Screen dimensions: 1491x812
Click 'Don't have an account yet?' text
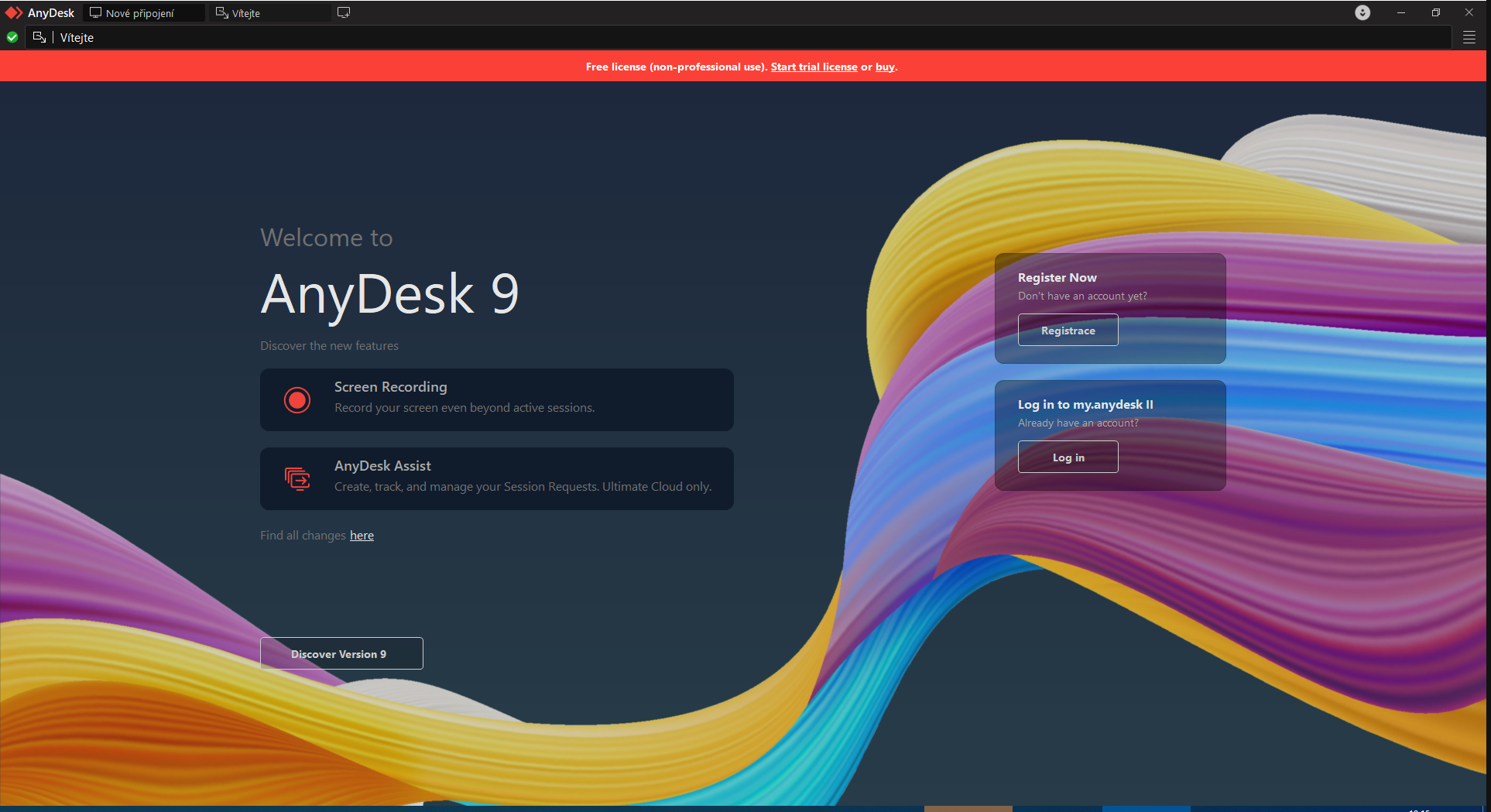pos(1082,296)
